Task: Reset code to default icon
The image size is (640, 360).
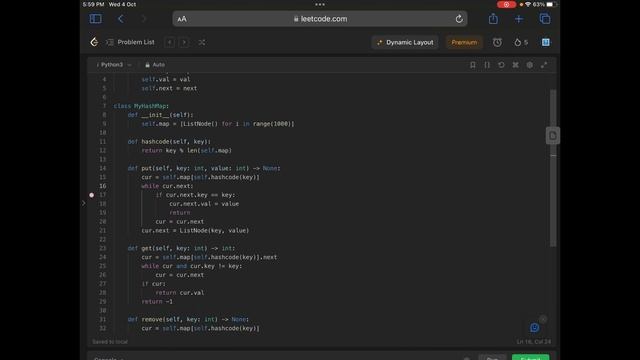Action: point(501,65)
